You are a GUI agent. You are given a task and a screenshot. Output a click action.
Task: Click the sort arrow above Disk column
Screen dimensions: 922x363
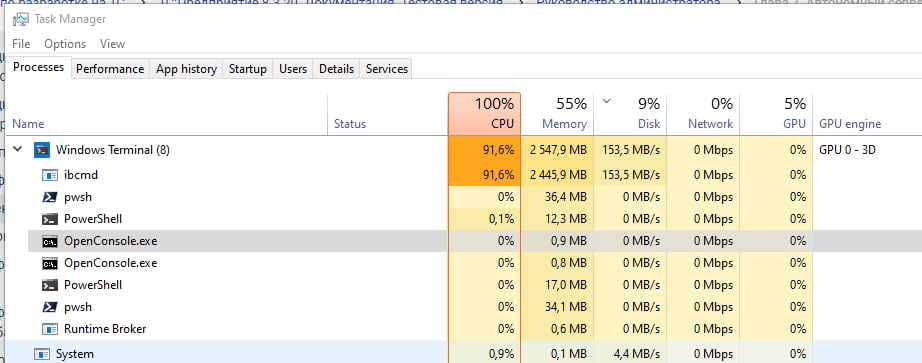pyautogui.click(x=607, y=101)
